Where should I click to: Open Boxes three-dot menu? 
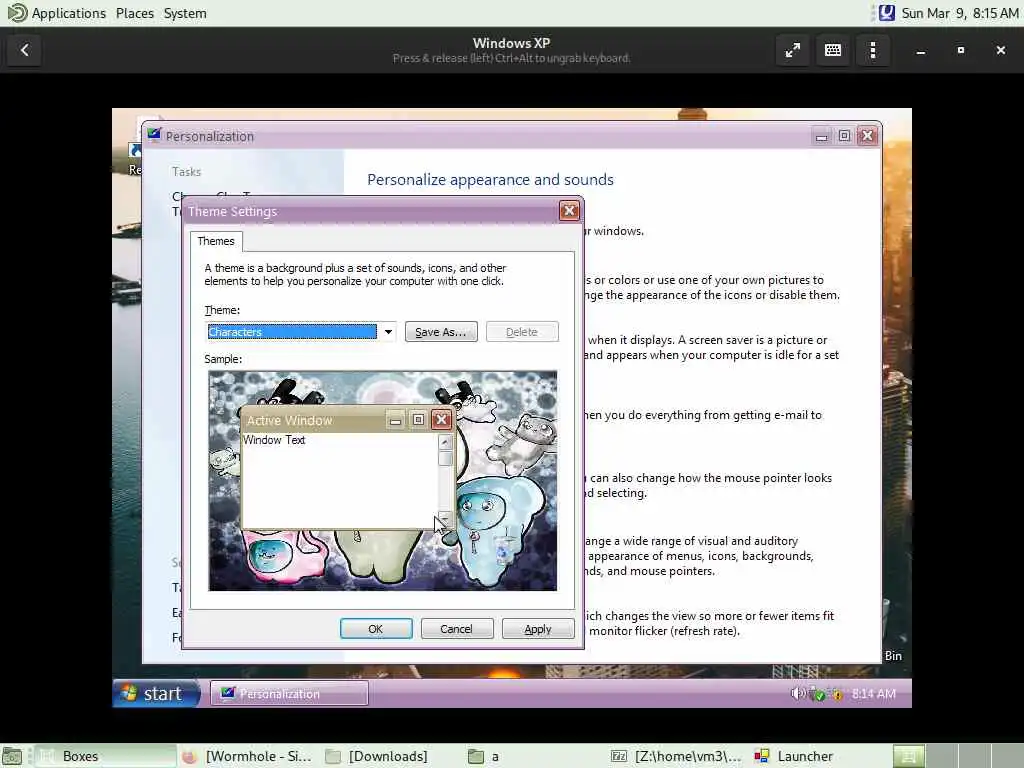[873, 50]
